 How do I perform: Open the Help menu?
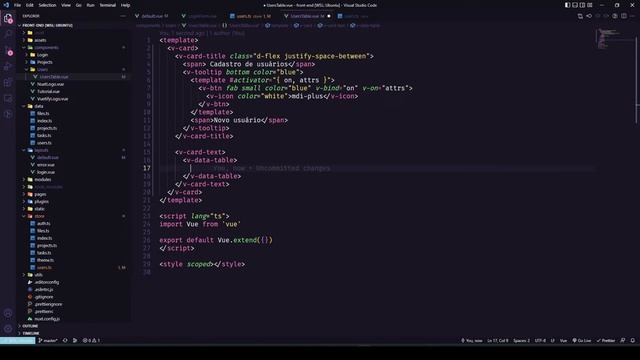(x=125, y=5)
